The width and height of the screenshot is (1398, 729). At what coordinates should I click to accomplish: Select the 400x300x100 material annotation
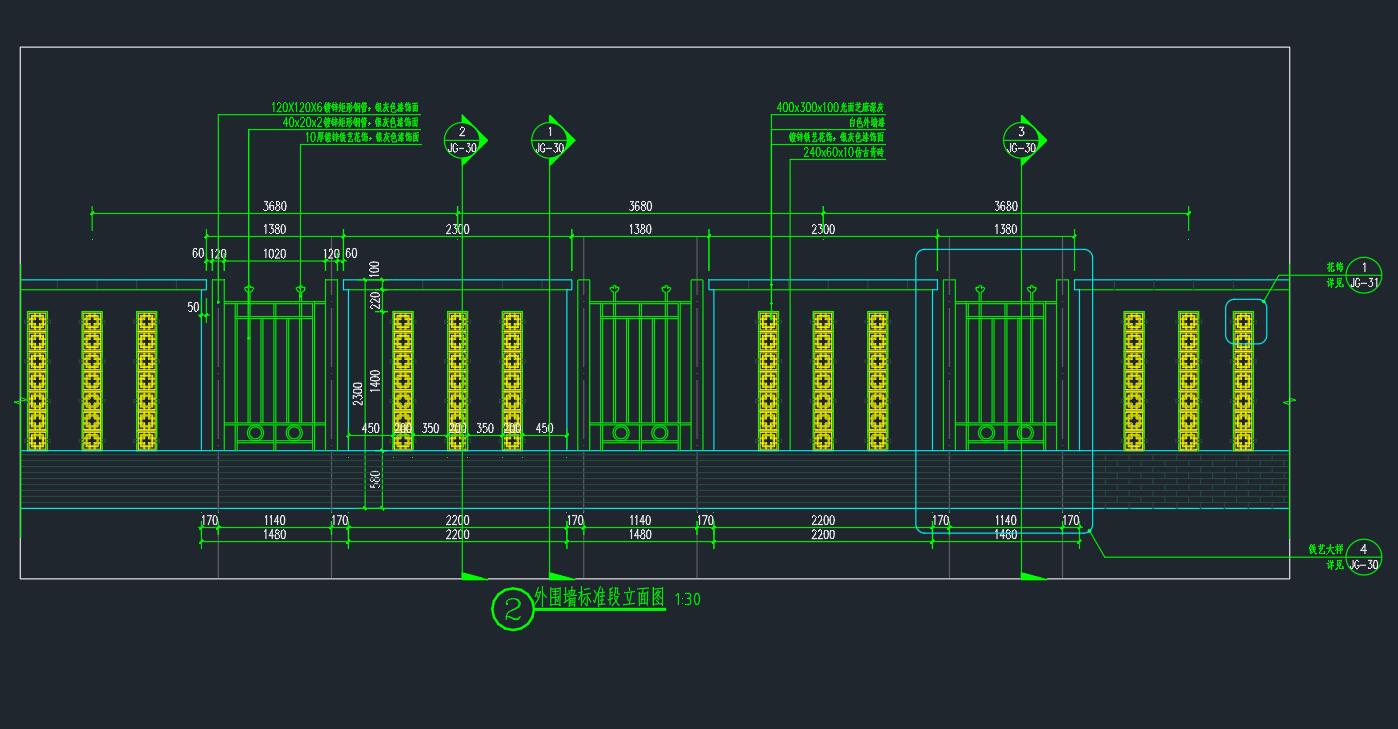pos(830,107)
